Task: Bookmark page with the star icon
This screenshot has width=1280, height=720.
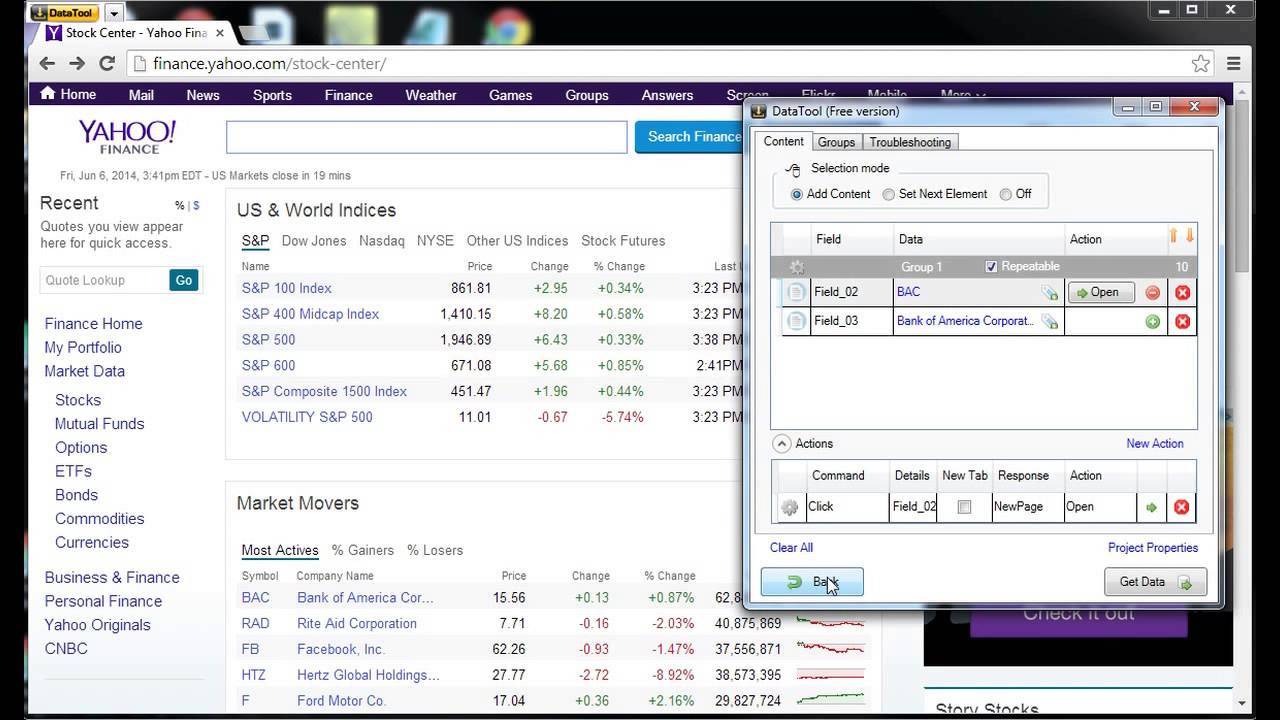Action: (1201, 63)
